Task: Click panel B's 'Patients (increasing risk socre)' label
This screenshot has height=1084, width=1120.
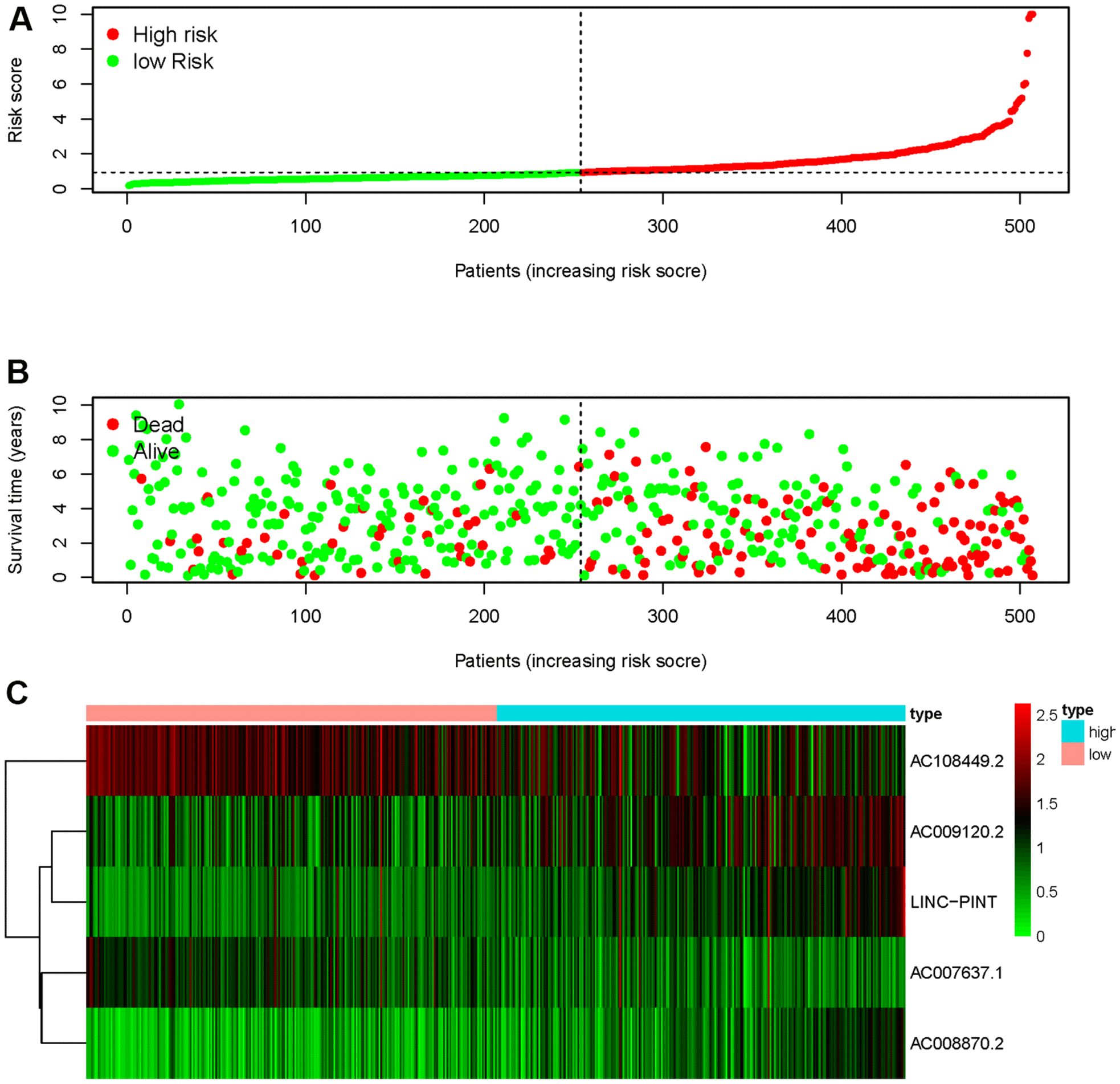Action: pyautogui.click(x=581, y=661)
